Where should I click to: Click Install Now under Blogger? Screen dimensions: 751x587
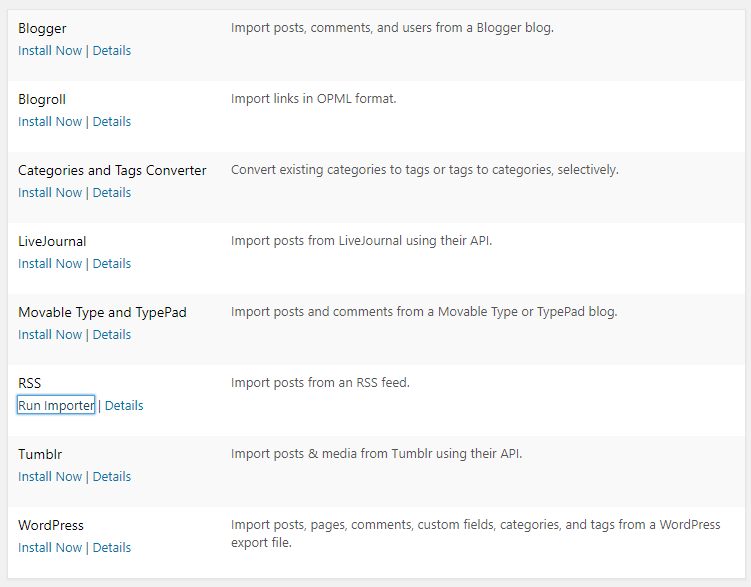coord(50,51)
